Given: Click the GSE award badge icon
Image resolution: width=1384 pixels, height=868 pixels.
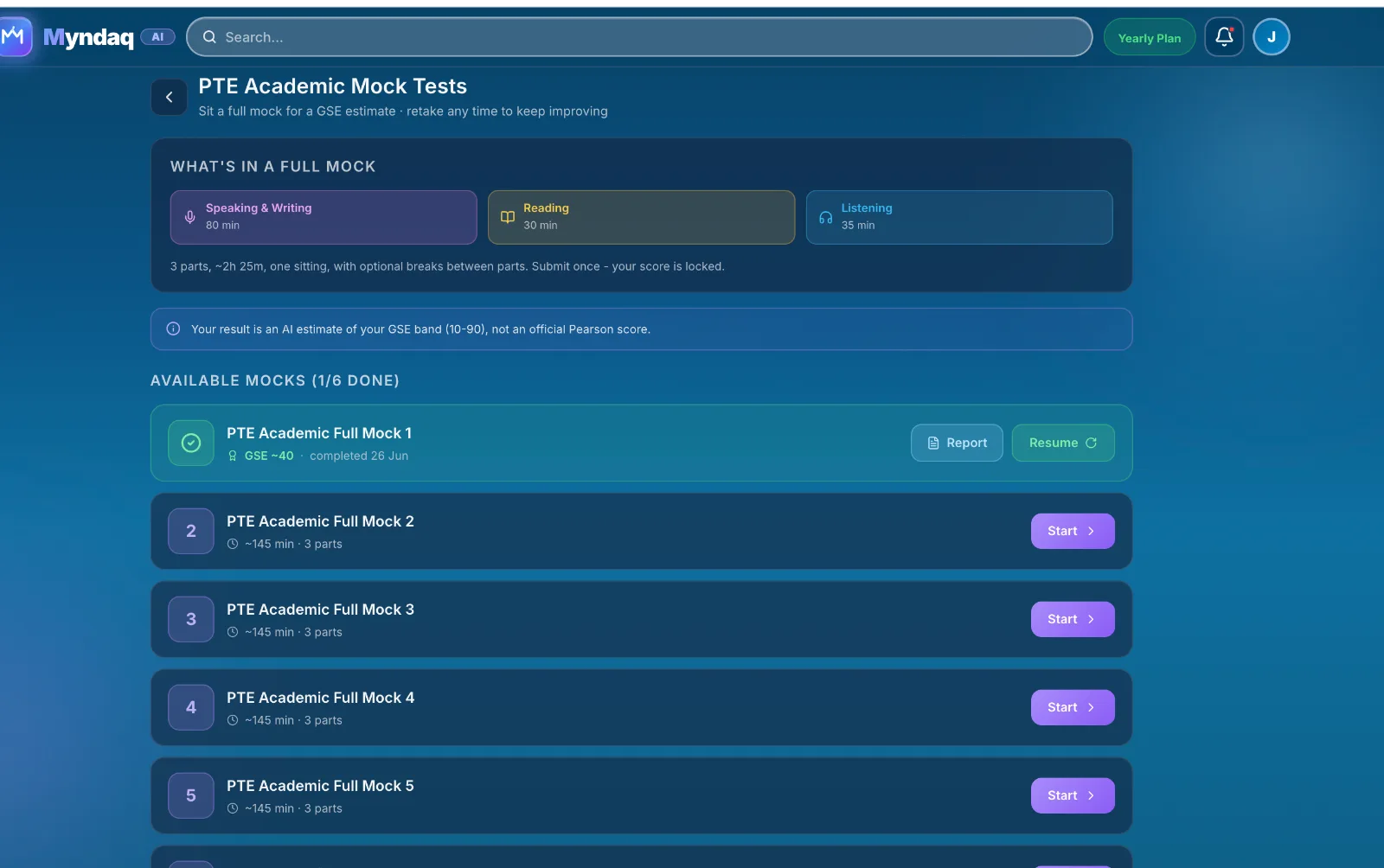Looking at the screenshot, I should click(x=232, y=456).
